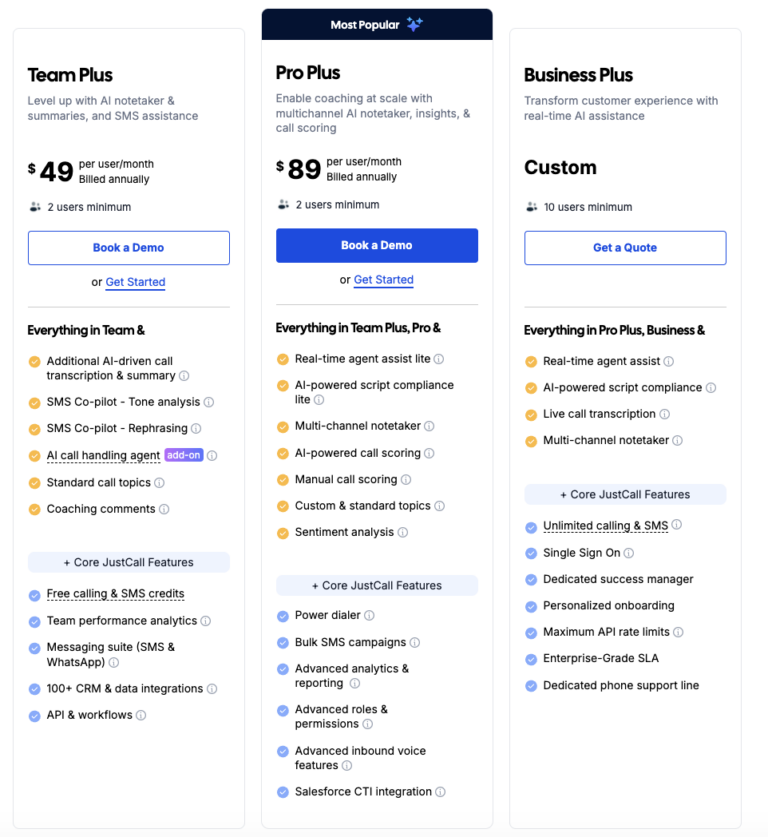Click the Get Started link under Team Plus

point(135,282)
